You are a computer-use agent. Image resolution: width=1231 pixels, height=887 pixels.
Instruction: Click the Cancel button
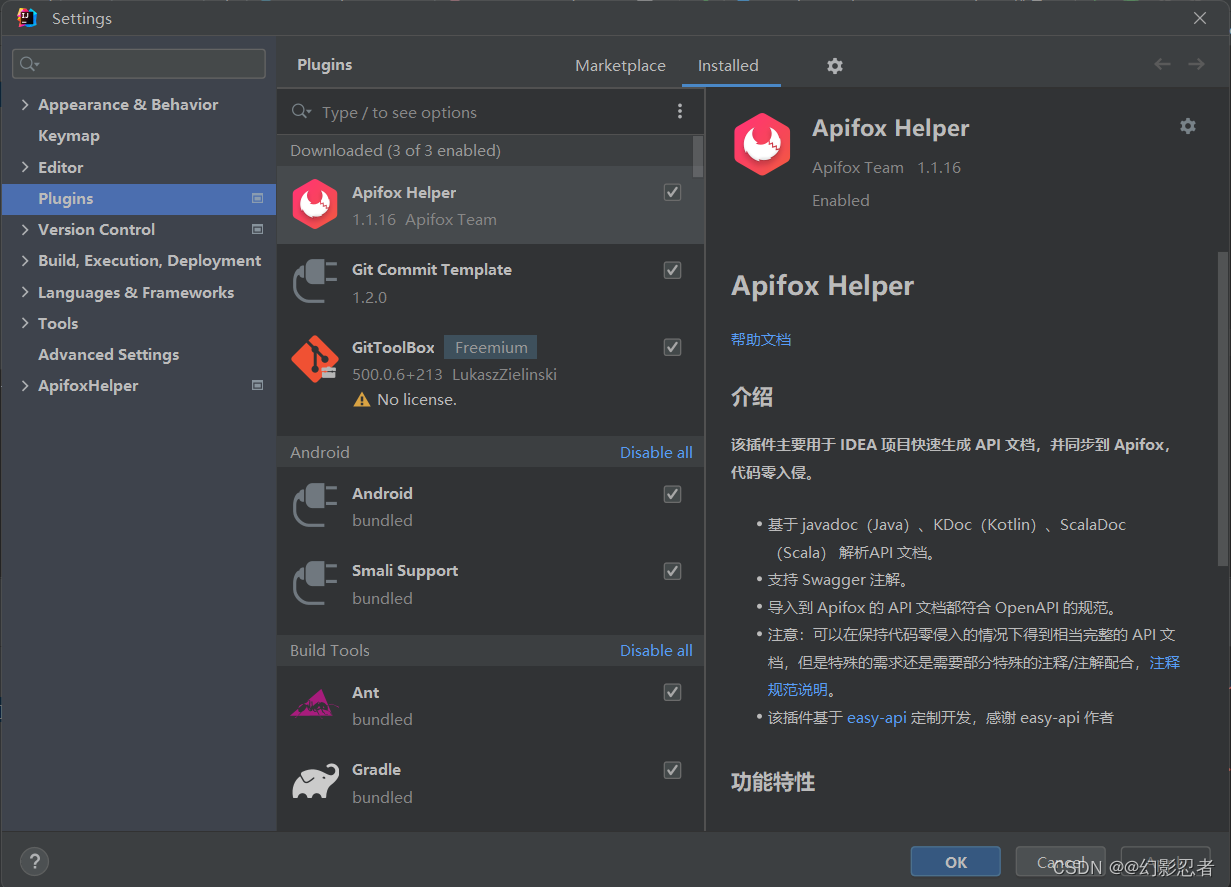pyautogui.click(x=1061, y=862)
